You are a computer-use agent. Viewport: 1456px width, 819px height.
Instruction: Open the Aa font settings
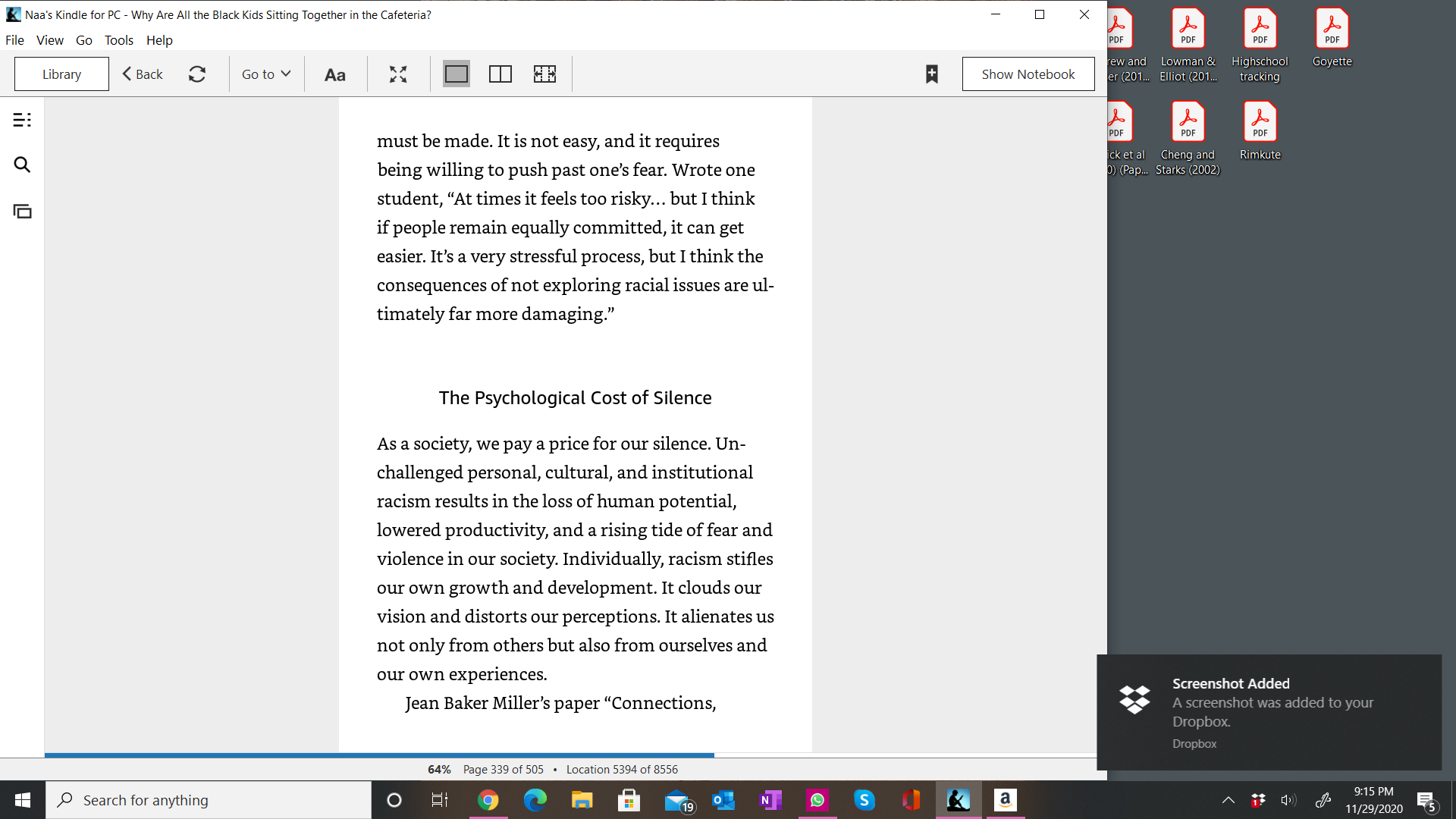click(x=334, y=74)
